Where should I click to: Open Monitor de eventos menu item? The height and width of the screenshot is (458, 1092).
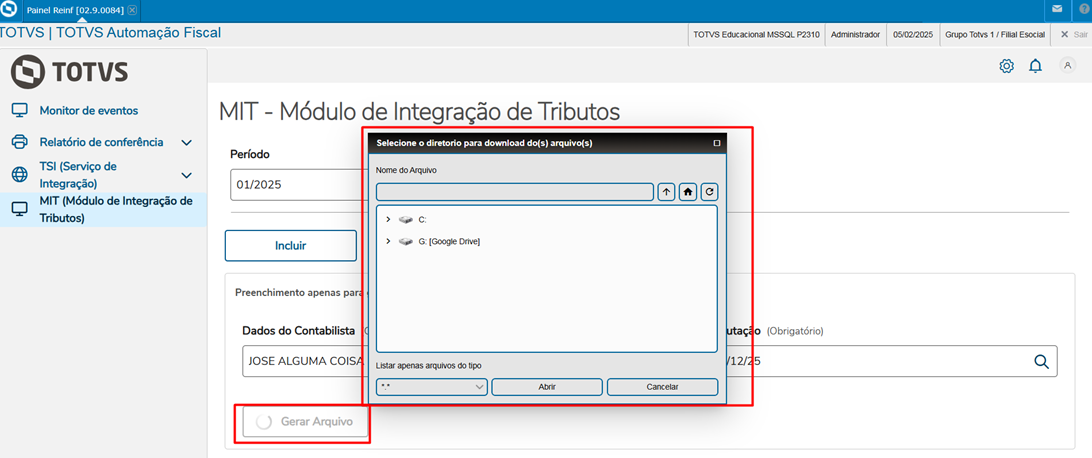(88, 111)
